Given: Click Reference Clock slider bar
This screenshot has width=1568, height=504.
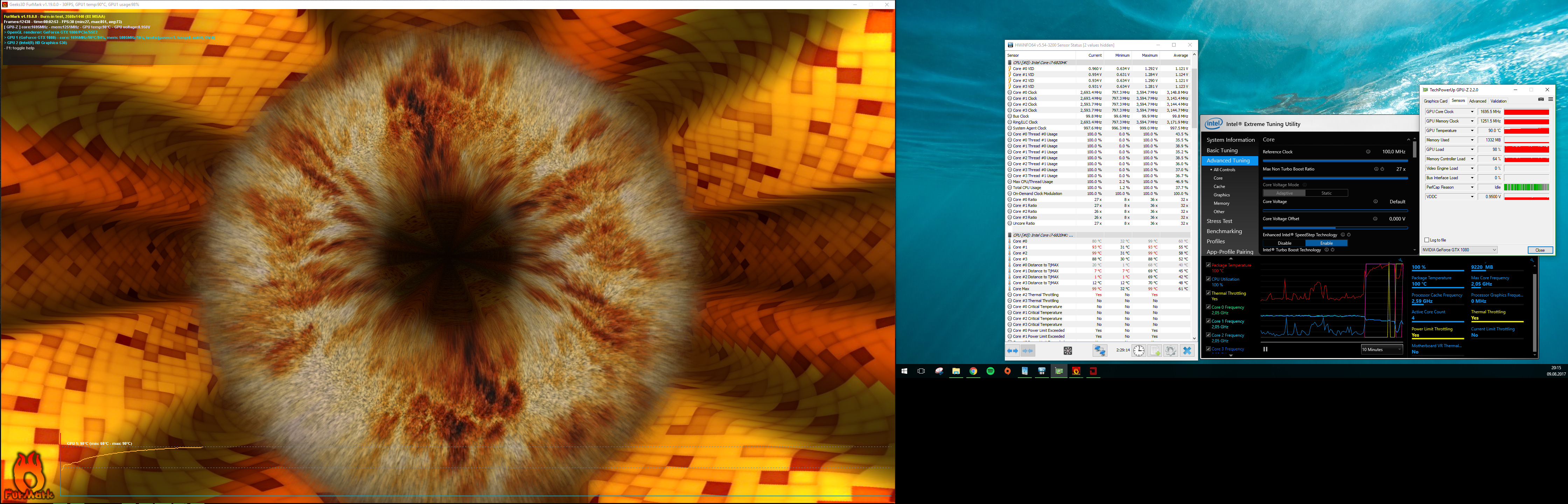Looking at the screenshot, I should [1336, 161].
